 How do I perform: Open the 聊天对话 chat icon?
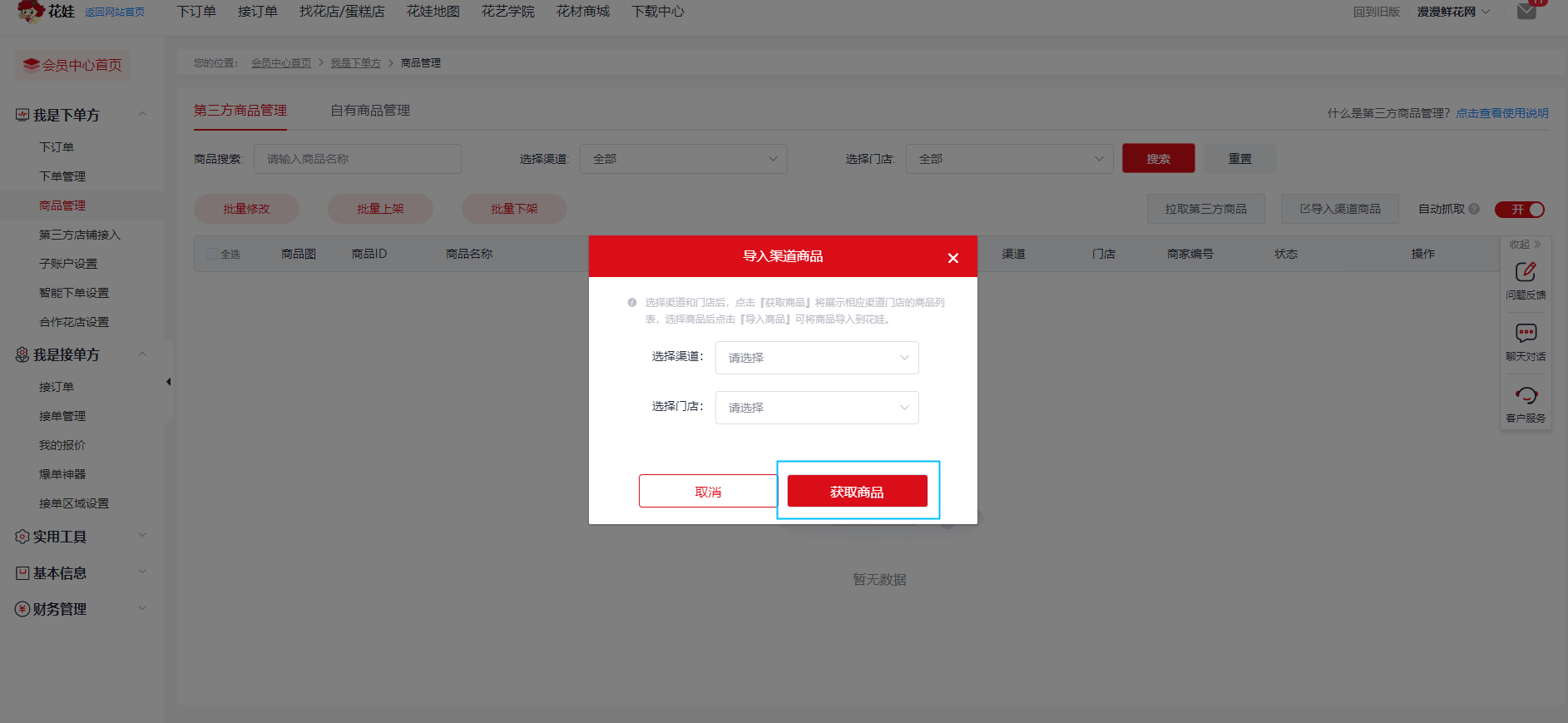pyautogui.click(x=1526, y=334)
